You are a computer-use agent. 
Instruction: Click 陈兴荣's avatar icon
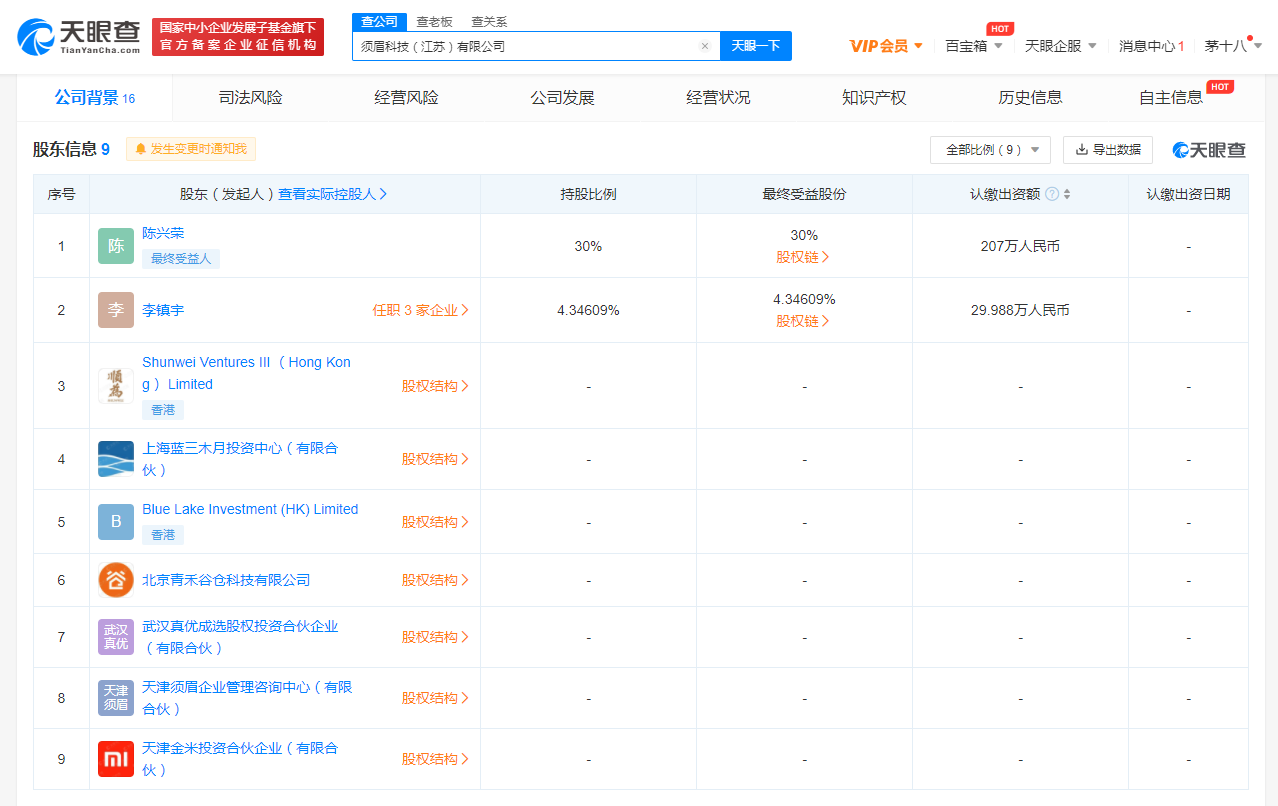pos(115,245)
